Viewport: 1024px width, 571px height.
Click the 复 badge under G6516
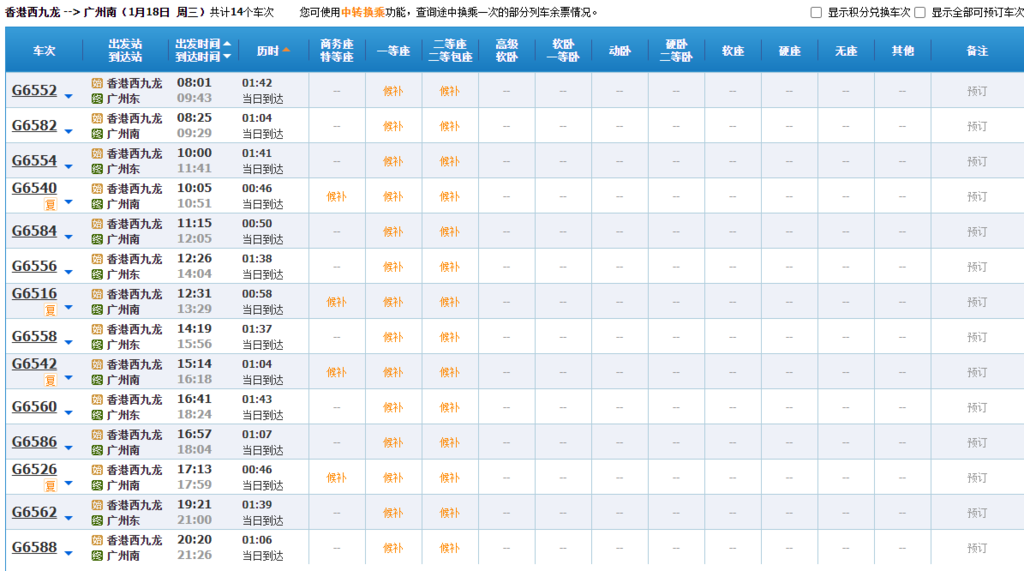[50, 310]
